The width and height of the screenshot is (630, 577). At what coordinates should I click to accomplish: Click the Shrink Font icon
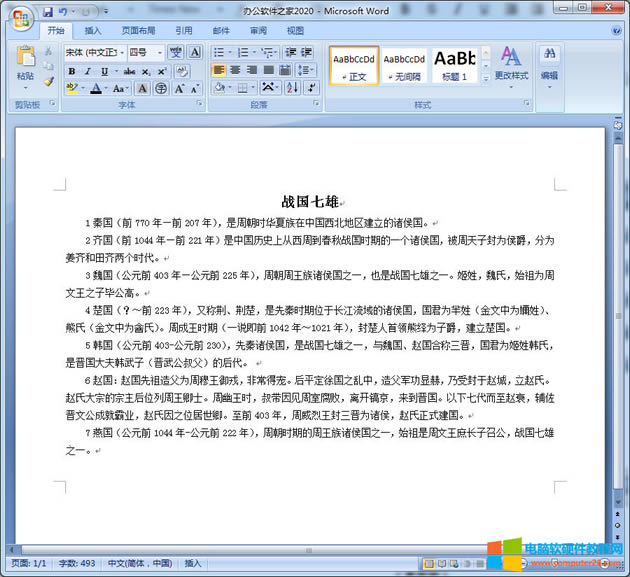195,88
